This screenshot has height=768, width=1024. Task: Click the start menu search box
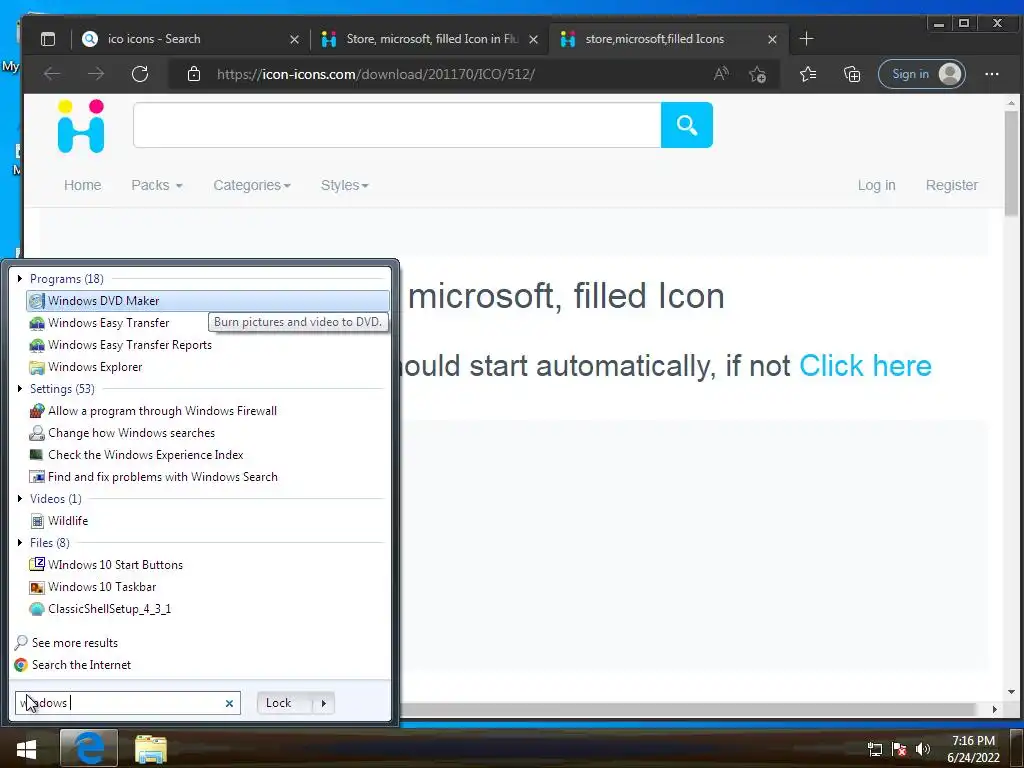pyautogui.click(x=128, y=703)
